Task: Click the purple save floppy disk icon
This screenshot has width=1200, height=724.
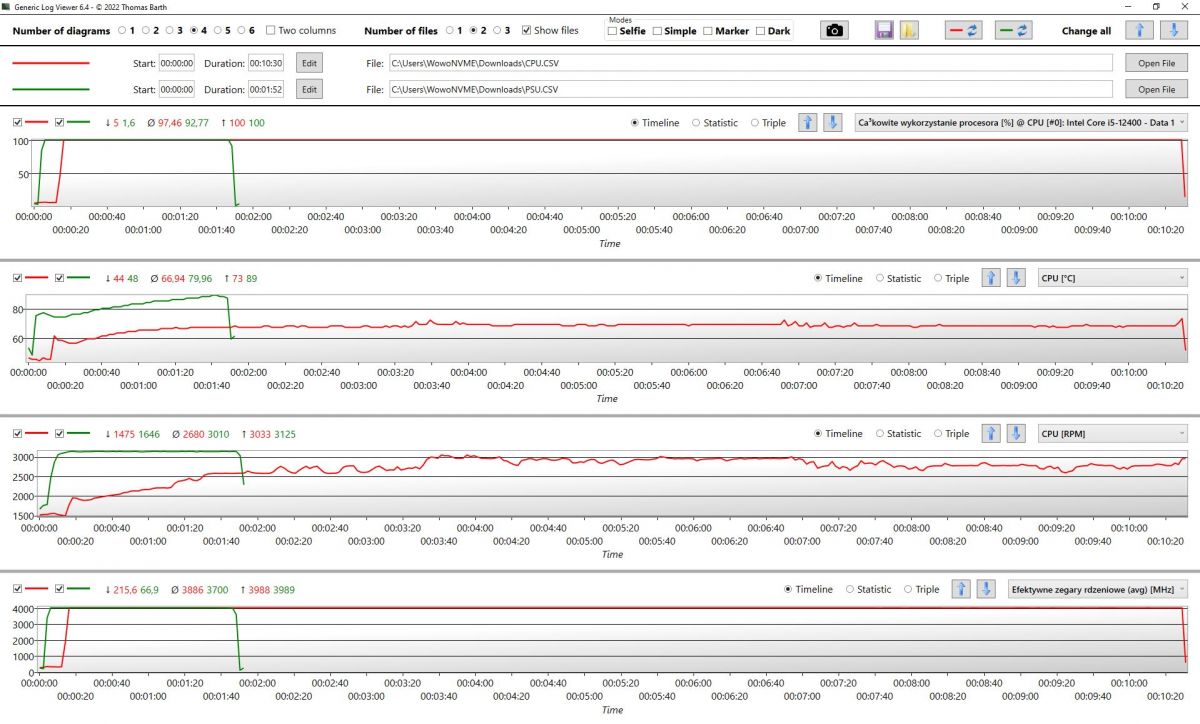Action: point(884,30)
